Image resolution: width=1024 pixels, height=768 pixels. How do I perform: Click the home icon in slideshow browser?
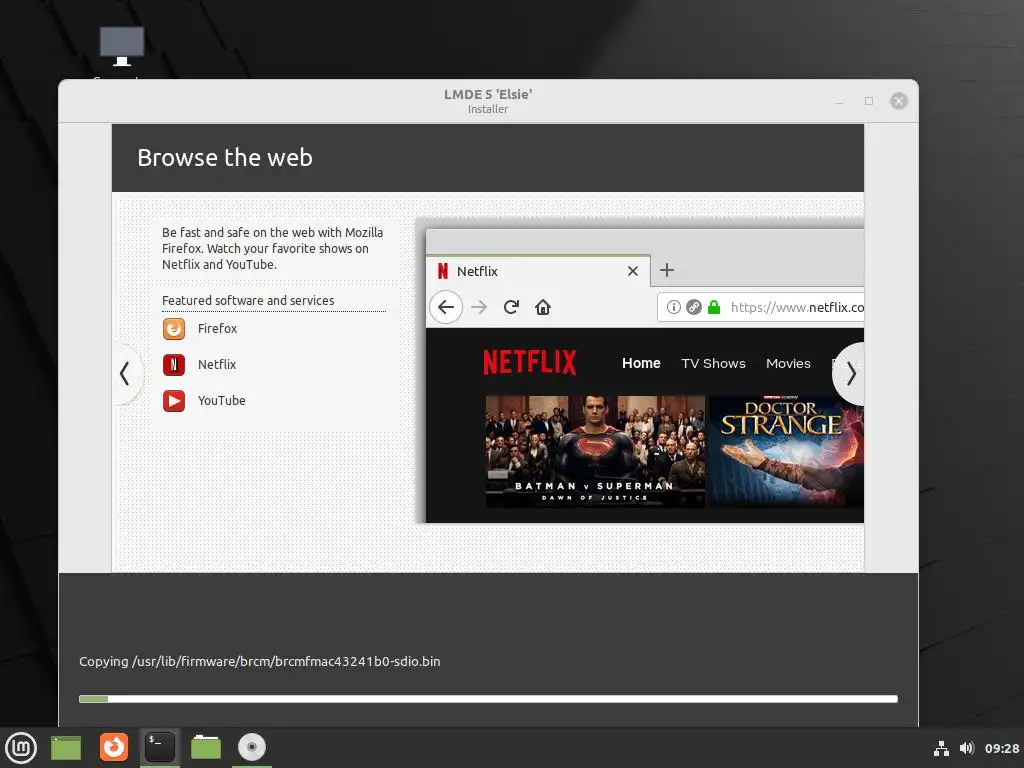tap(543, 307)
